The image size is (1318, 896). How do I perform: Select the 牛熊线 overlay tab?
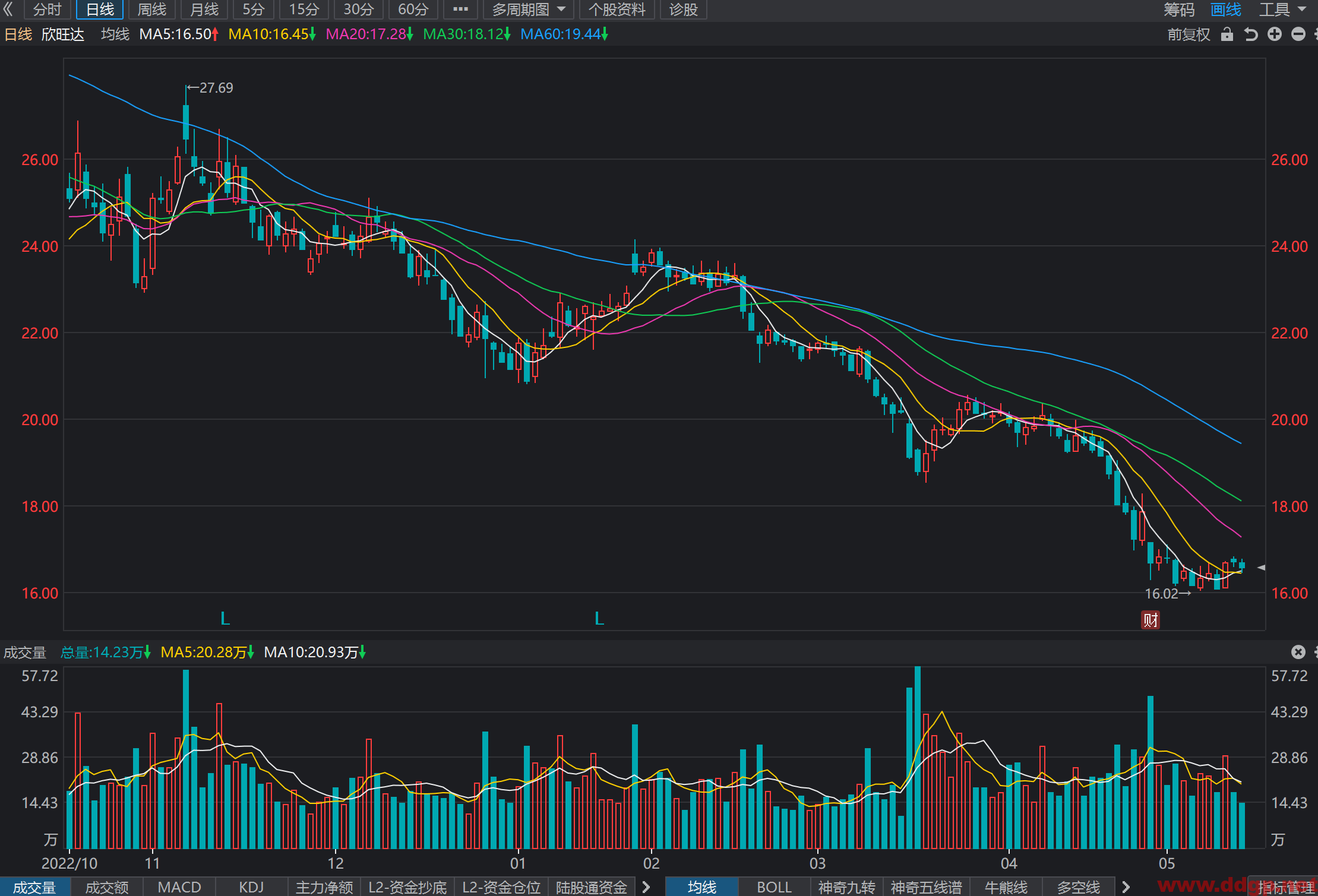(x=1006, y=887)
